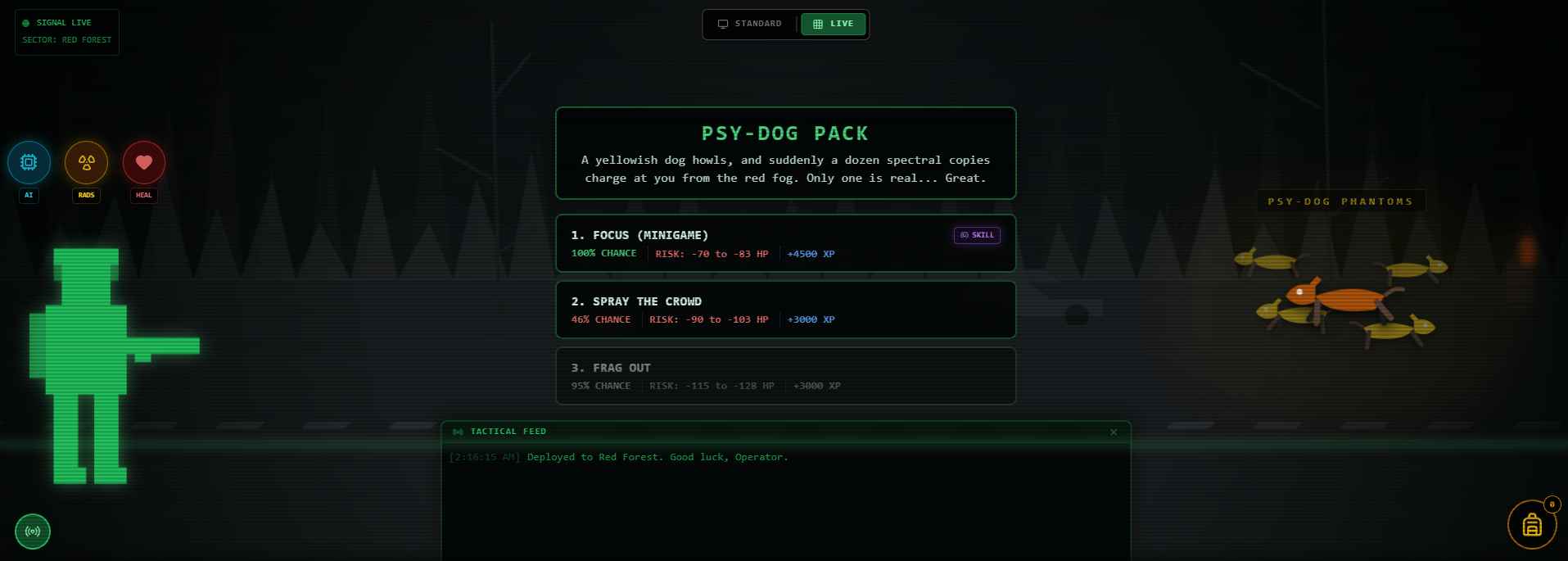Image resolution: width=1568 pixels, height=561 pixels.
Task: Use the RADS radiation icon
Action: pos(86,162)
